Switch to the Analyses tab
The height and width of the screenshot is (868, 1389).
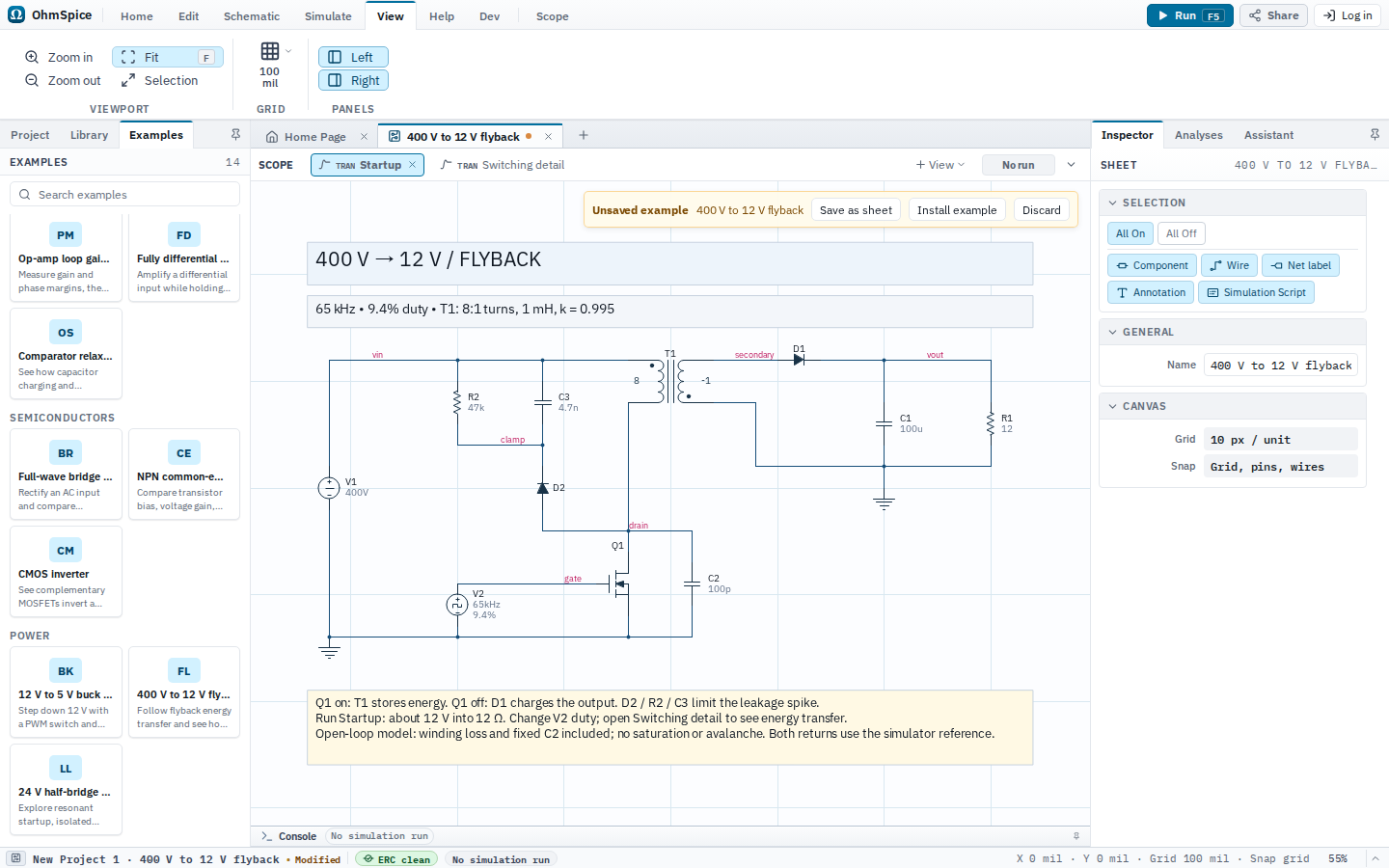point(1199,135)
